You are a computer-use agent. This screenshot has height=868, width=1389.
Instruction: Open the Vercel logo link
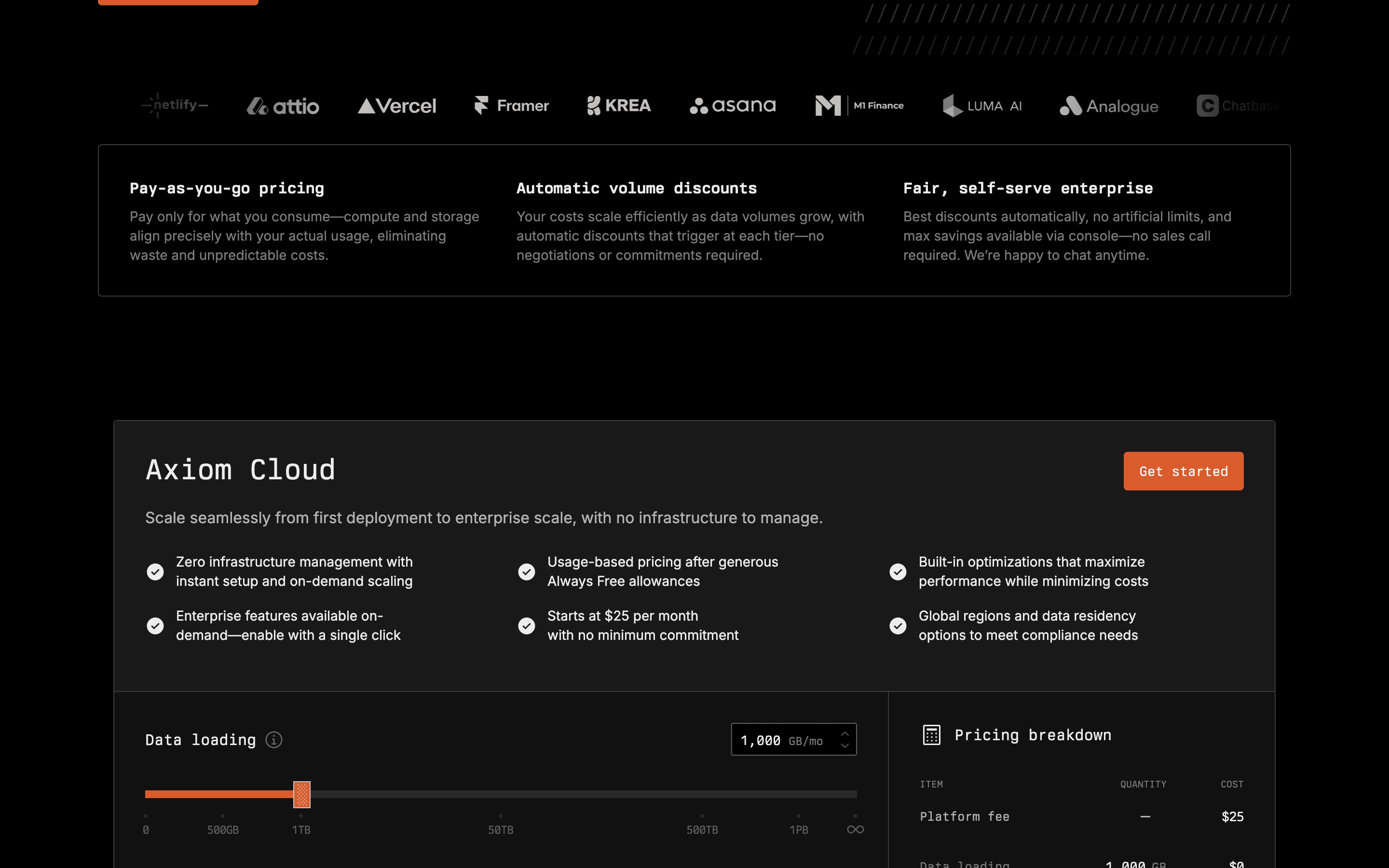click(396, 106)
